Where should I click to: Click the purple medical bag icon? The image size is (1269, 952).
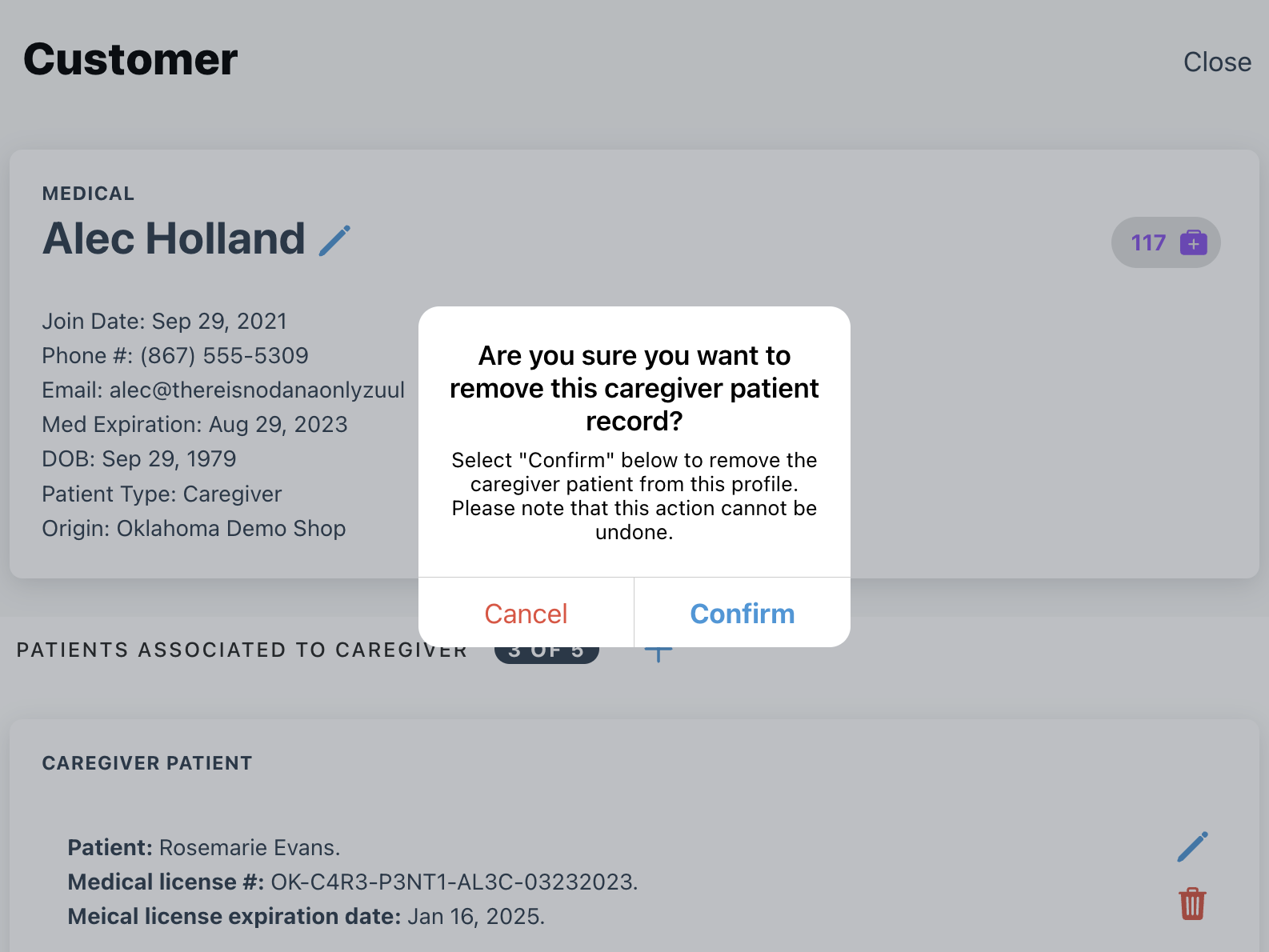coord(1193,242)
